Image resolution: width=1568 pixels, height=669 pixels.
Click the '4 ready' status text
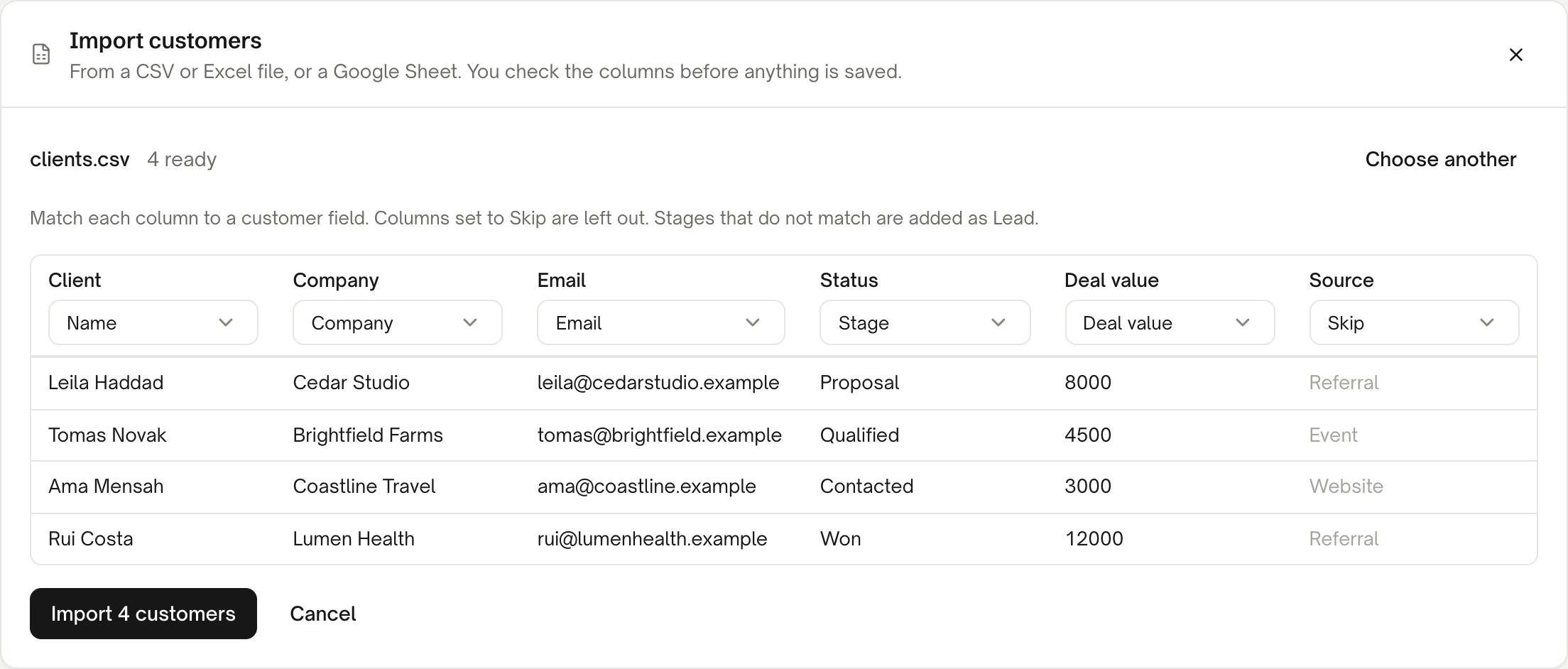182,159
